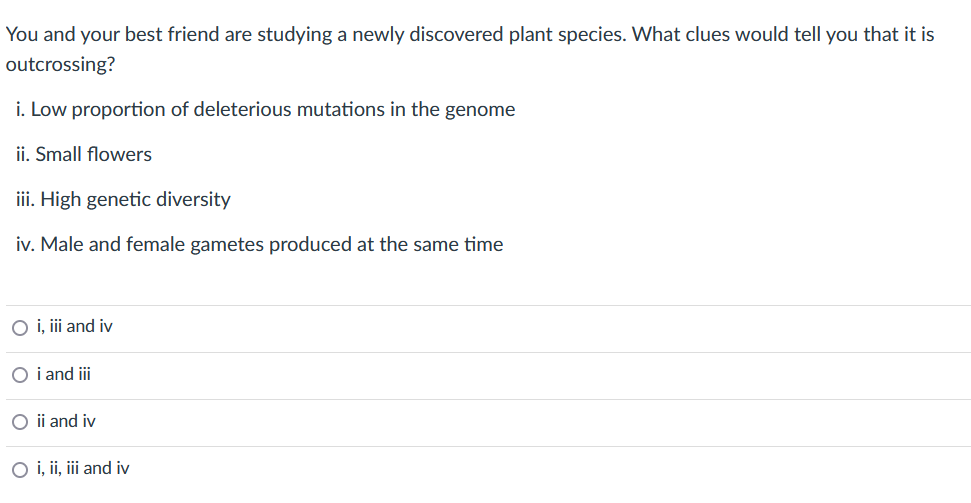Click the "iii. High genetic diversity" statement

124,200
